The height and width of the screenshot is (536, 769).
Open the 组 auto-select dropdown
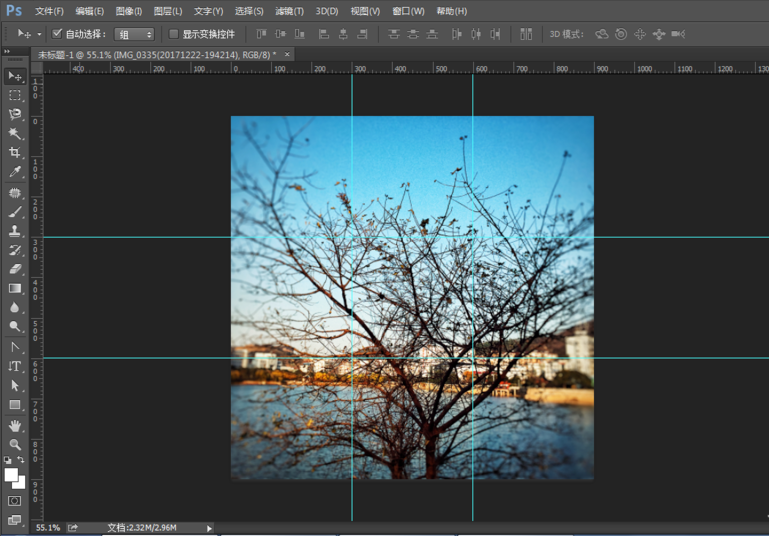[135, 34]
